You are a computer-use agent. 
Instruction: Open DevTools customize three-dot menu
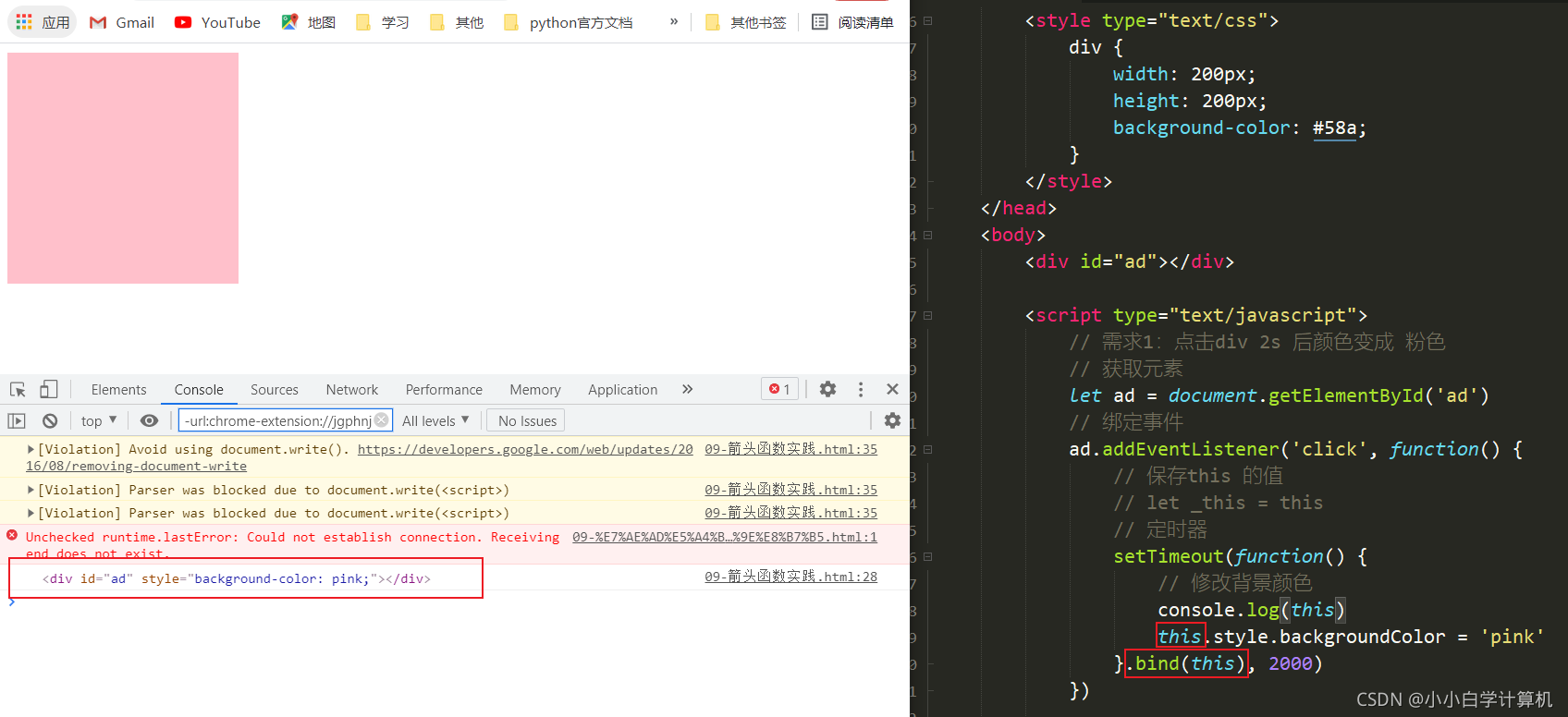861,389
